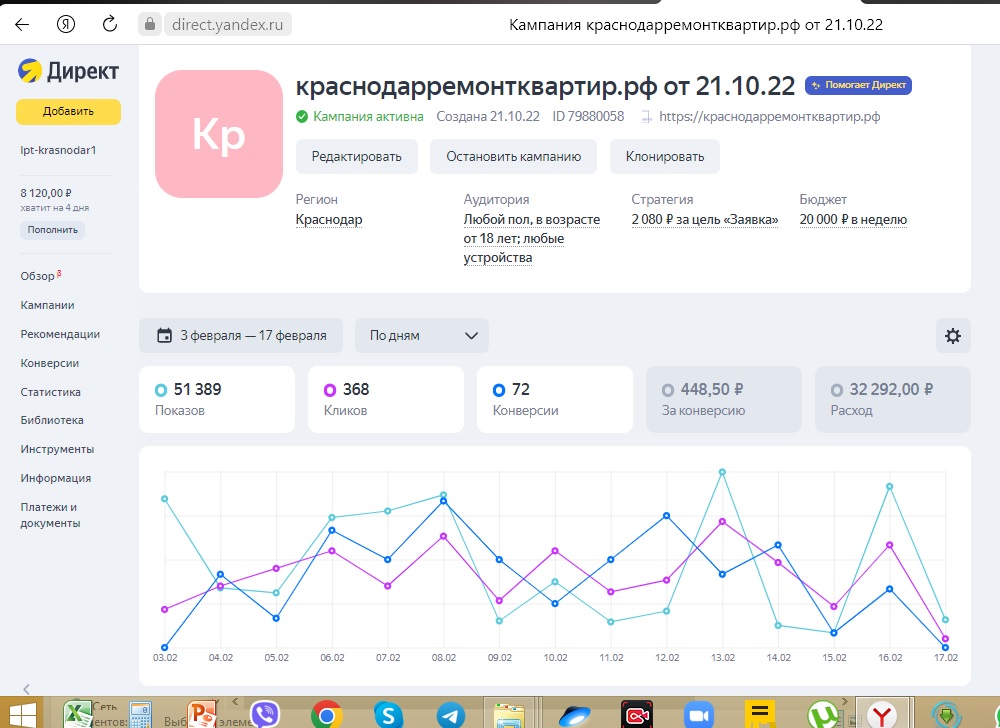Reload the page with the refresh icon
The image size is (1000, 728).
tap(110, 24)
